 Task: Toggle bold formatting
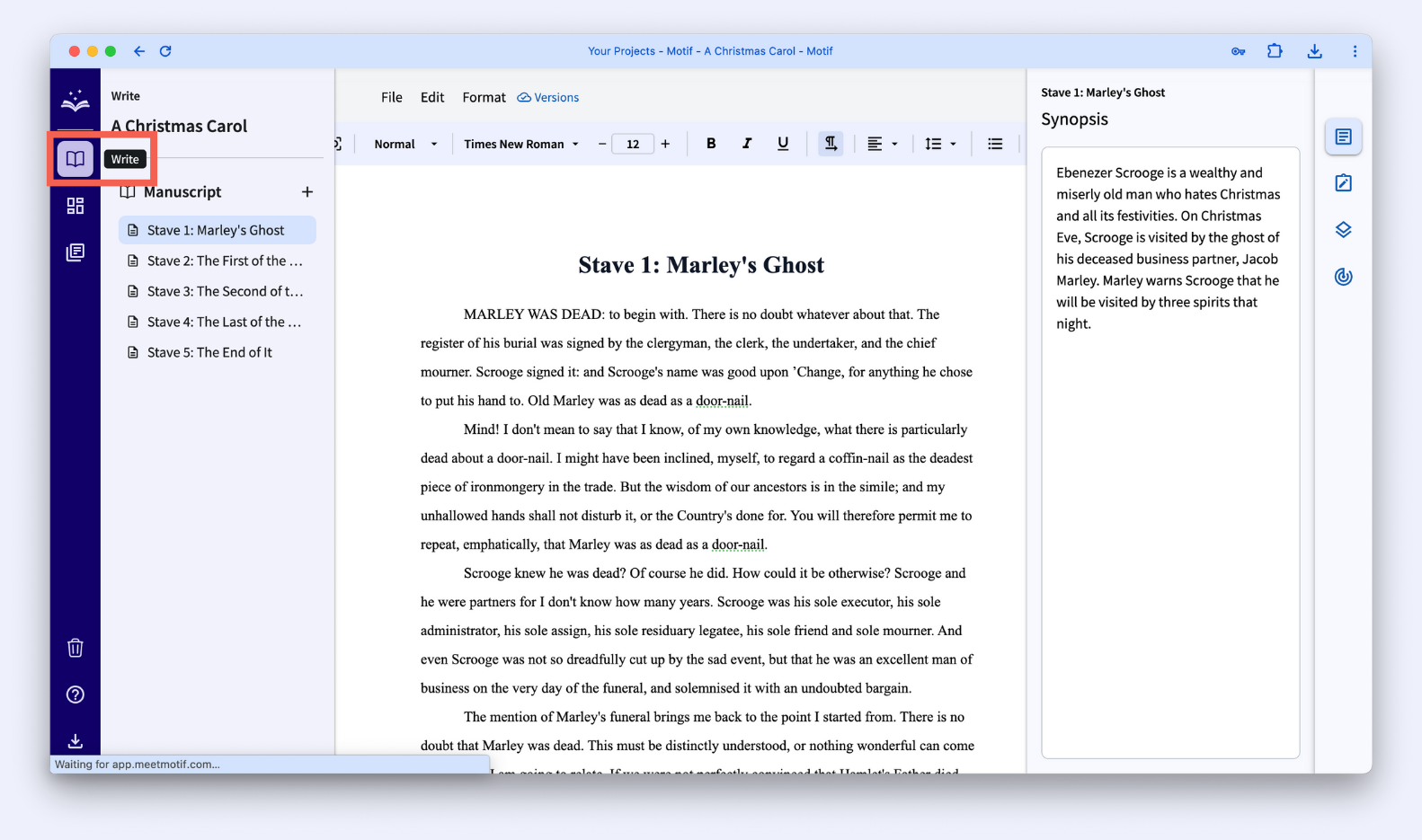point(711,144)
